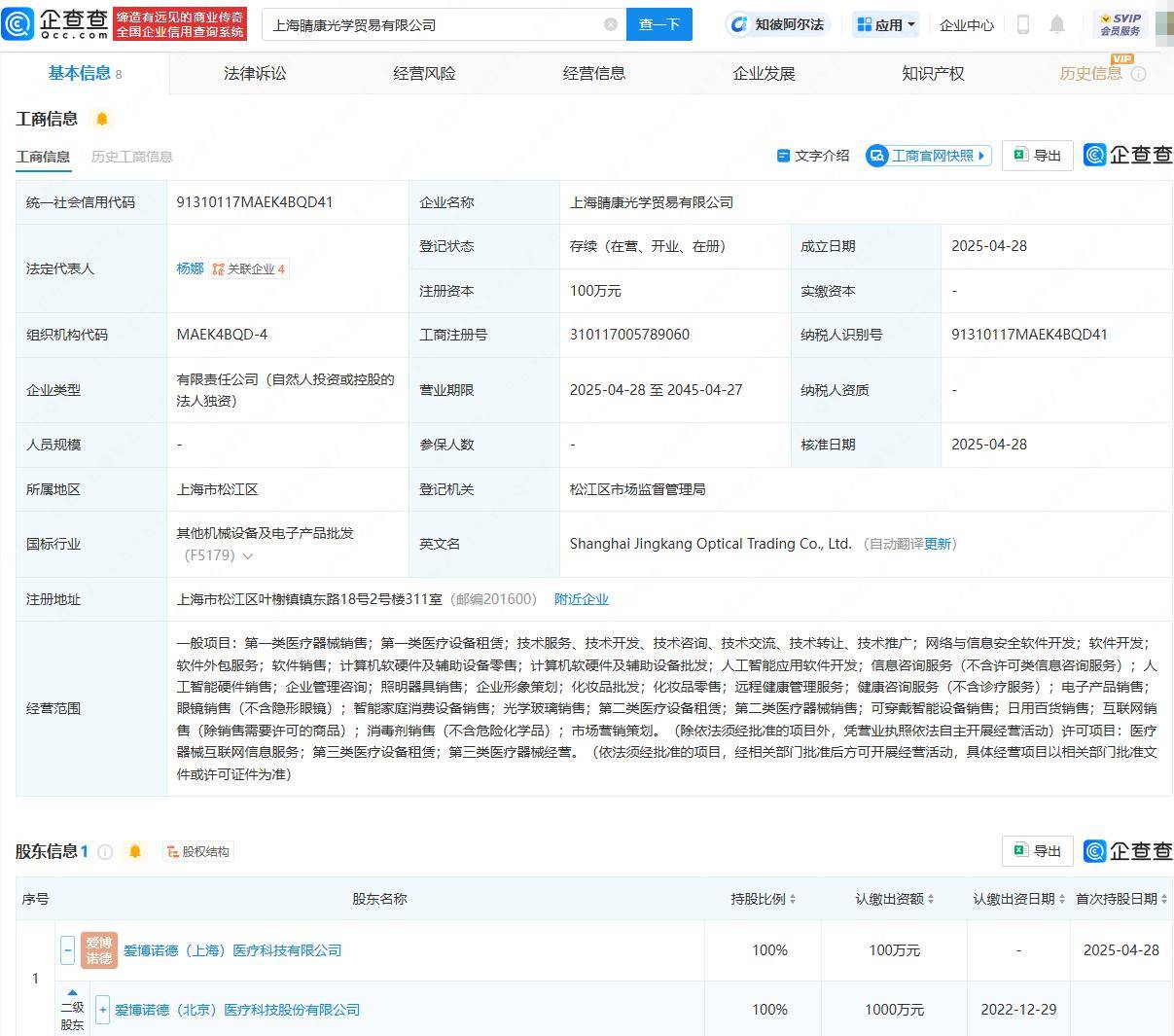Select the 历史工商信息 sub-tab
Viewport: 1174px width, 1036px height.
[x=132, y=157]
